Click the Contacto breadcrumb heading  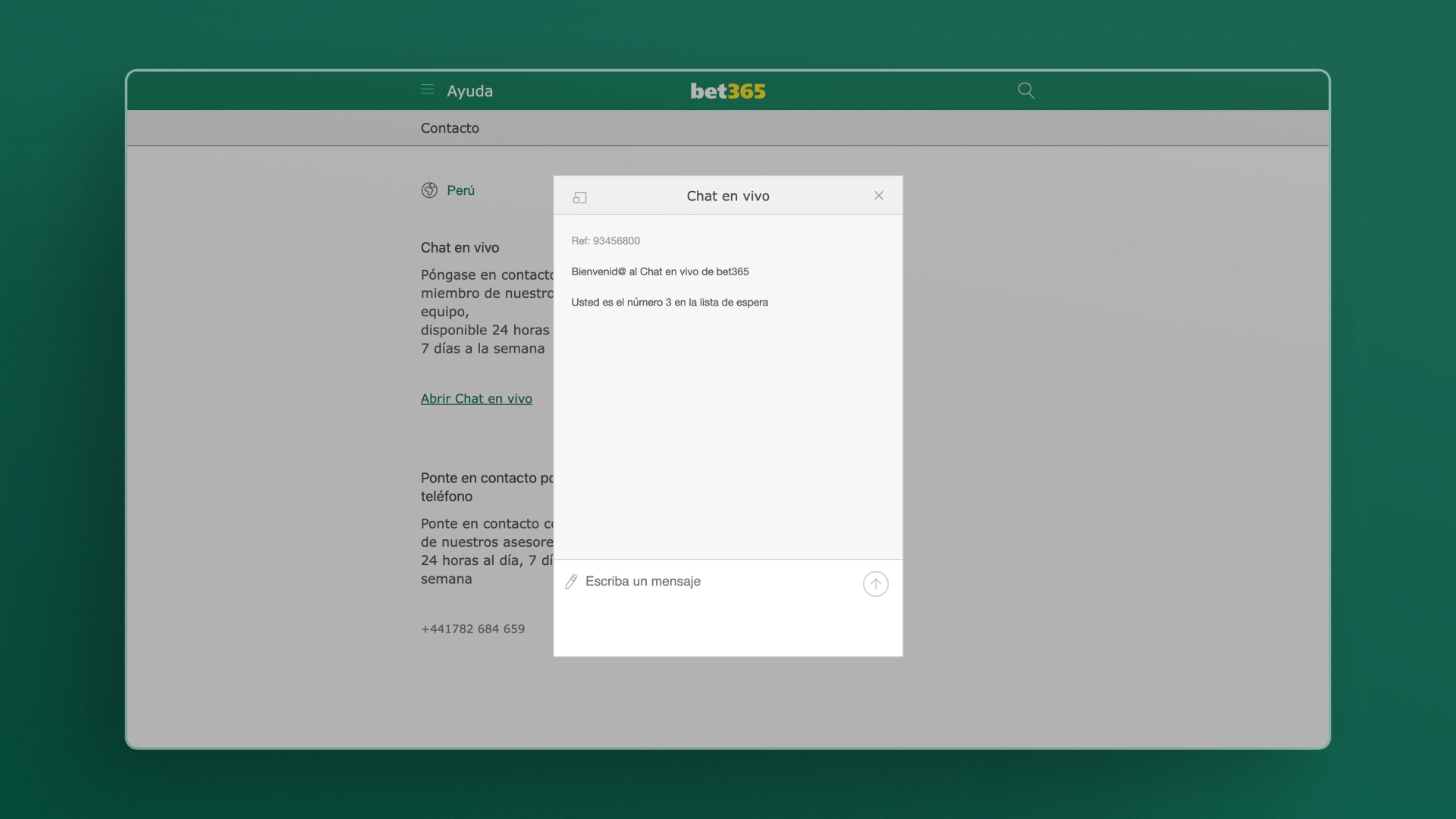tap(450, 128)
